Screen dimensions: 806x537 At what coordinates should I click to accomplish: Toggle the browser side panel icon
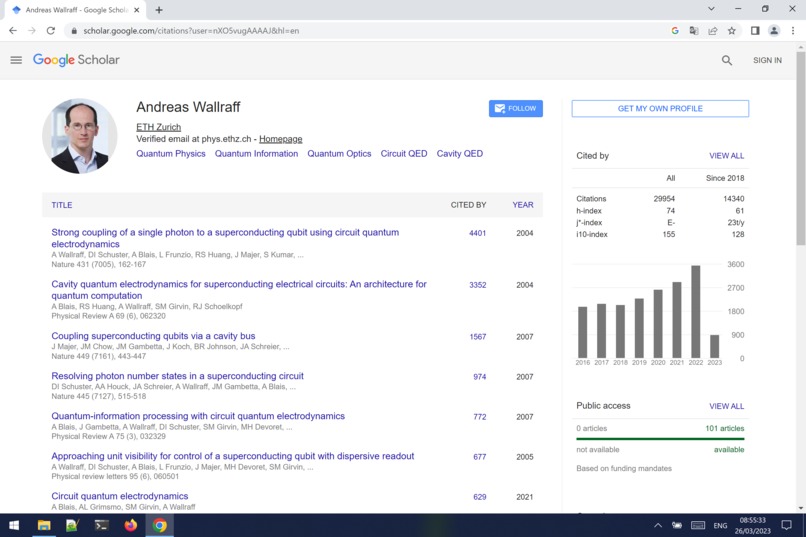pos(755,31)
